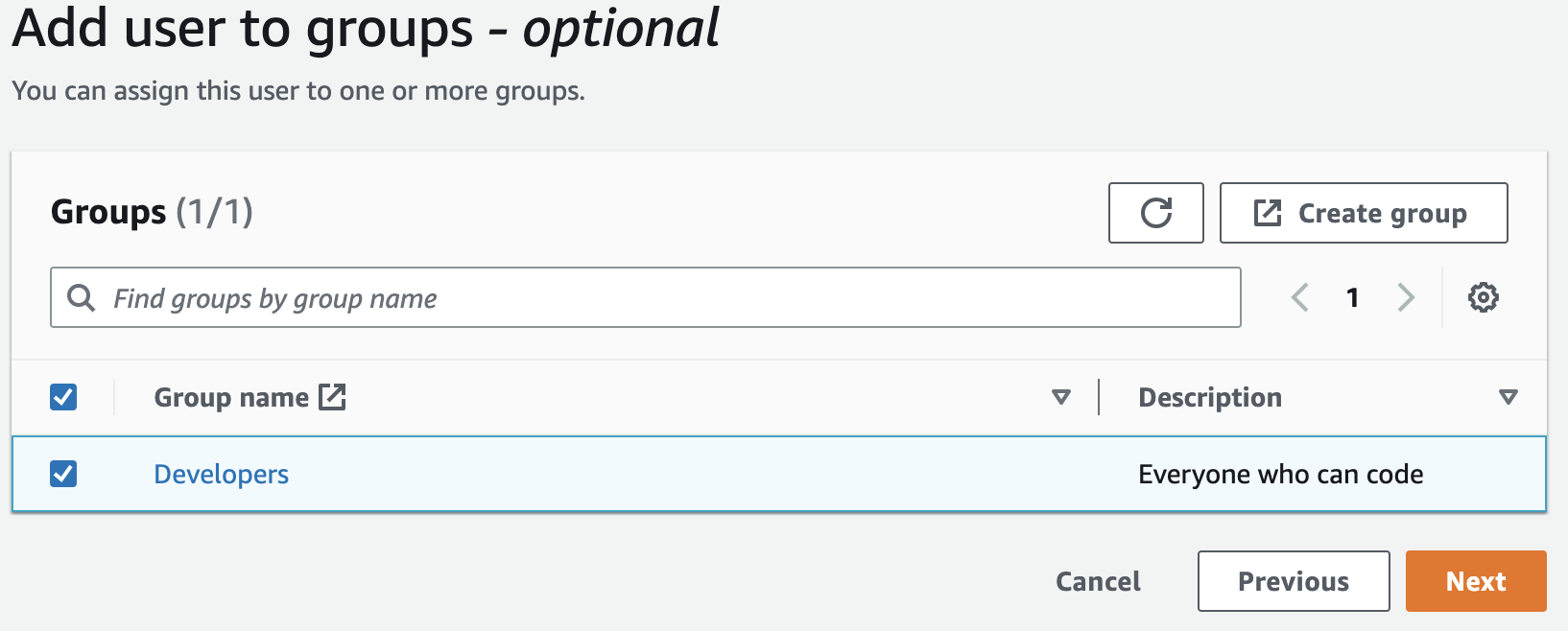Sort by Description column arrow
Screen dimensions: 1568x631
(x=1508, y=397)
